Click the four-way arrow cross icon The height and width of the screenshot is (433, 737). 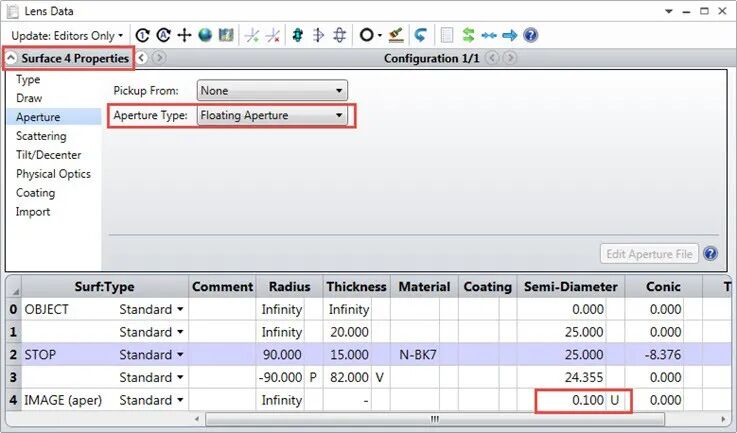(x=184, y=35)
